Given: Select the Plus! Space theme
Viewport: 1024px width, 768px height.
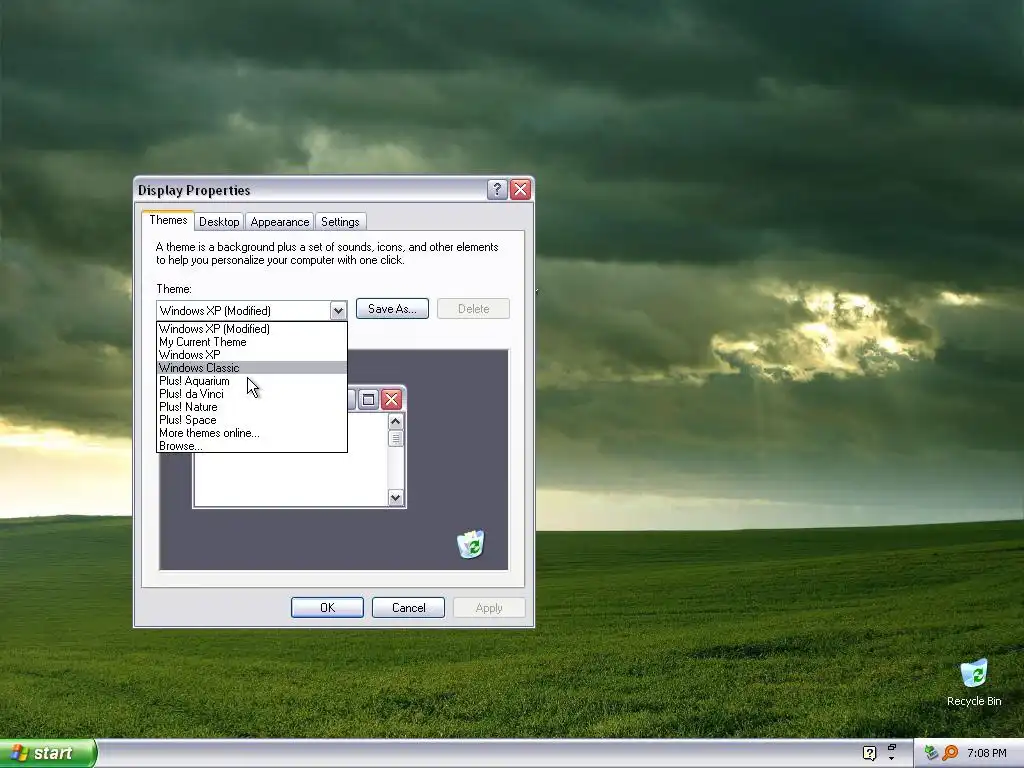Looking at the screenshot, I should 251,420.
